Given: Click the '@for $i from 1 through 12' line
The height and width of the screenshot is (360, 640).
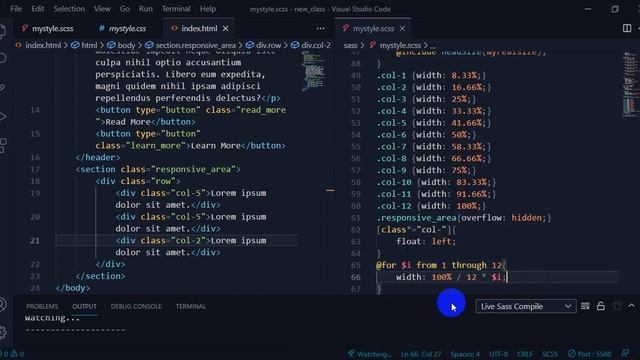Looking at the screenshot, I should click(x=441, y=265).
